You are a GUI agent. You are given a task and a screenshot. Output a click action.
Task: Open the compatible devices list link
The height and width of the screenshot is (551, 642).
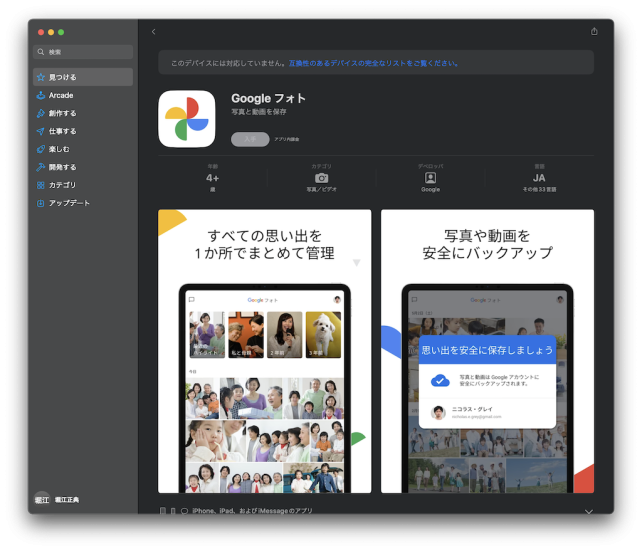coord(373,63)
